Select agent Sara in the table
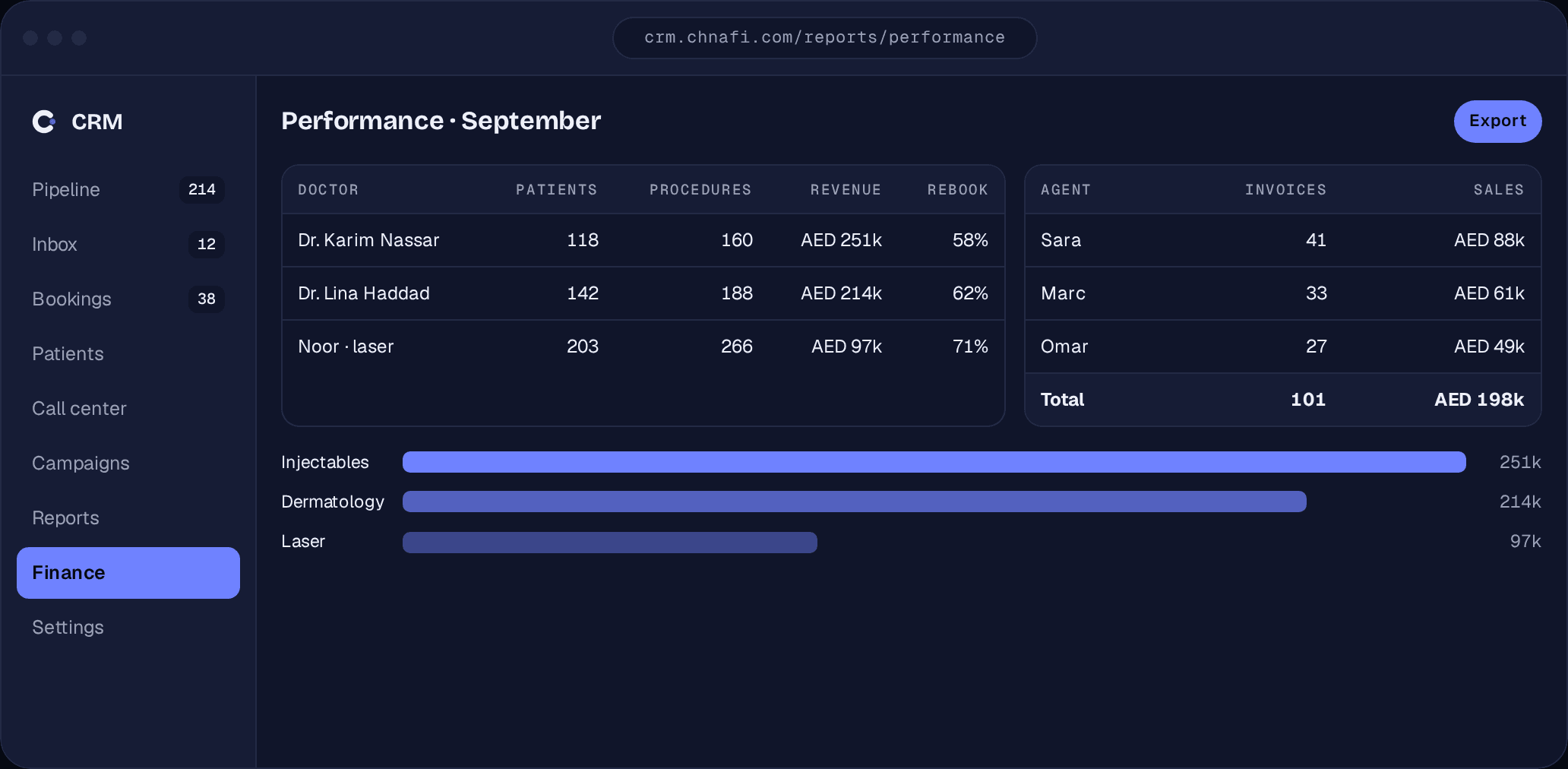Viewport: 1568px width, 769px height. (1061, 240)
